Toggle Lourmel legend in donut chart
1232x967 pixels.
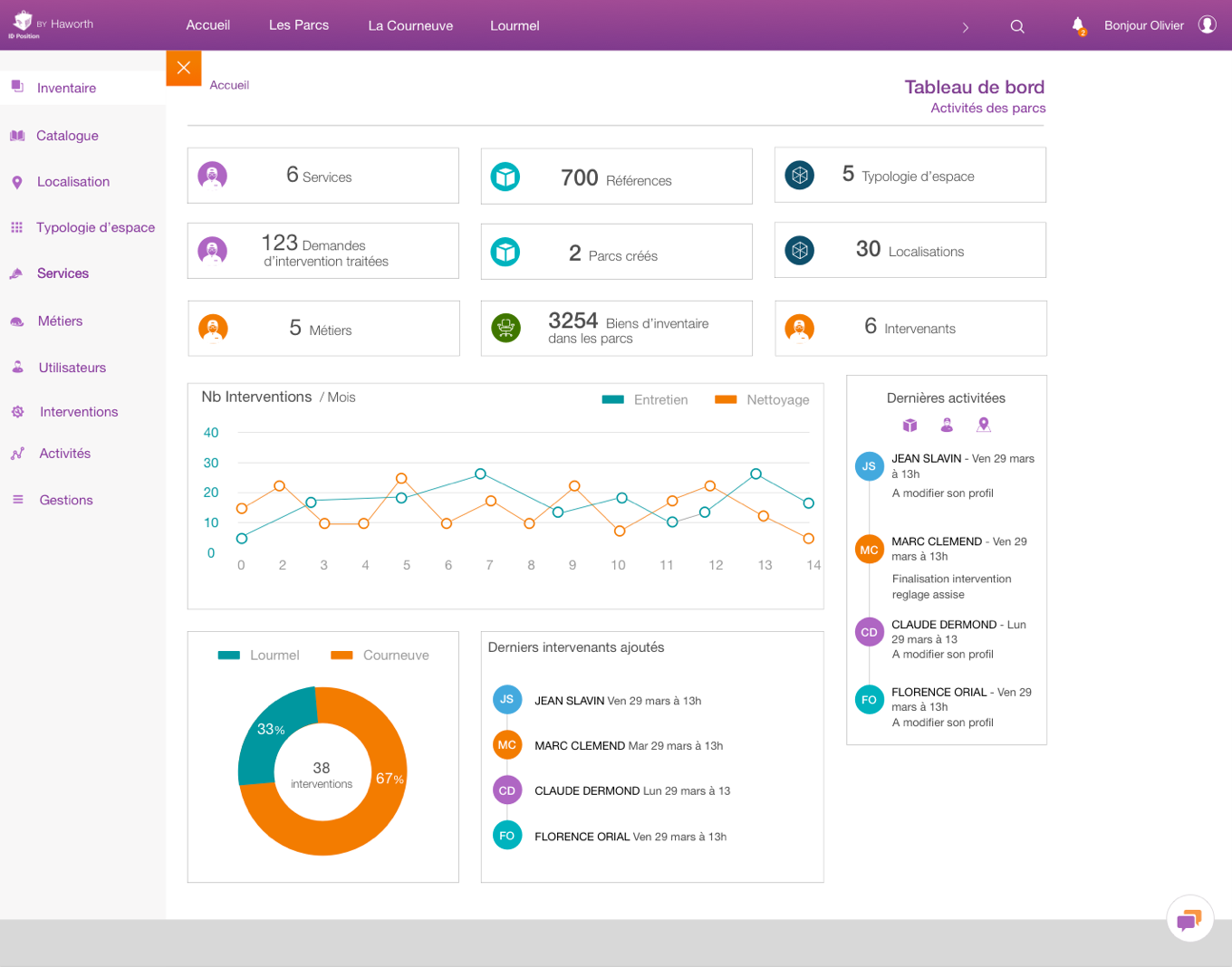258,655
